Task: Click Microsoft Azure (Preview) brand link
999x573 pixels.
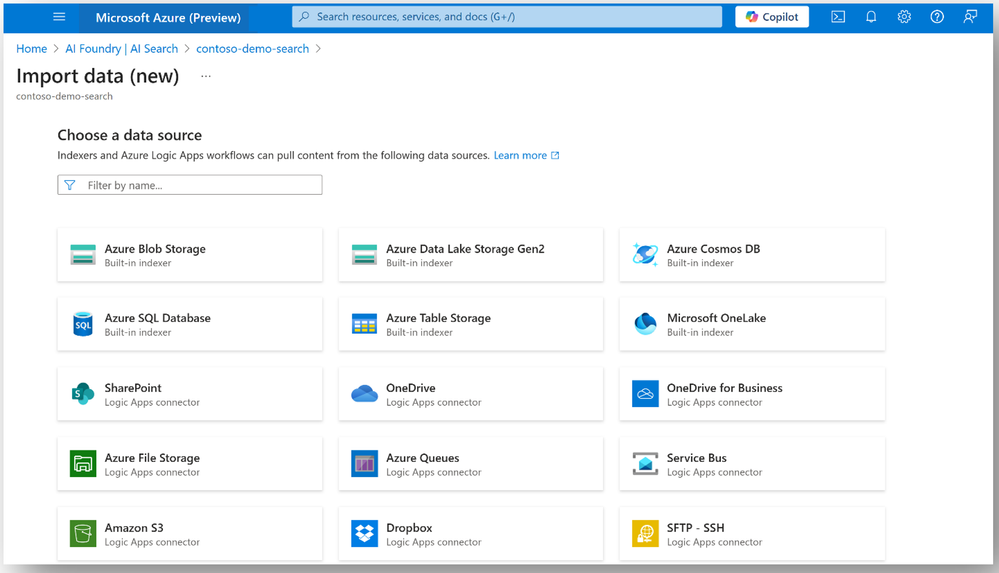Action: [x=168, y=18]
